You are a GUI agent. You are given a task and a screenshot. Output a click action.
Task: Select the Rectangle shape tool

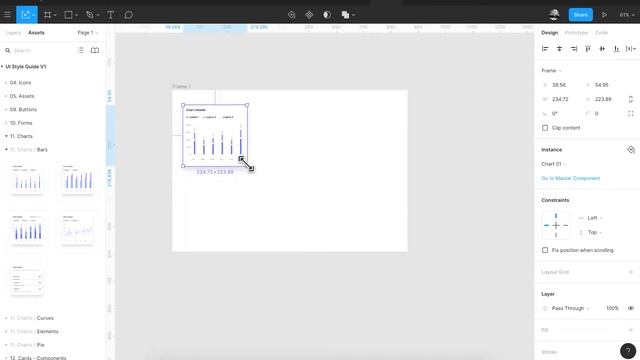[69, 15]
